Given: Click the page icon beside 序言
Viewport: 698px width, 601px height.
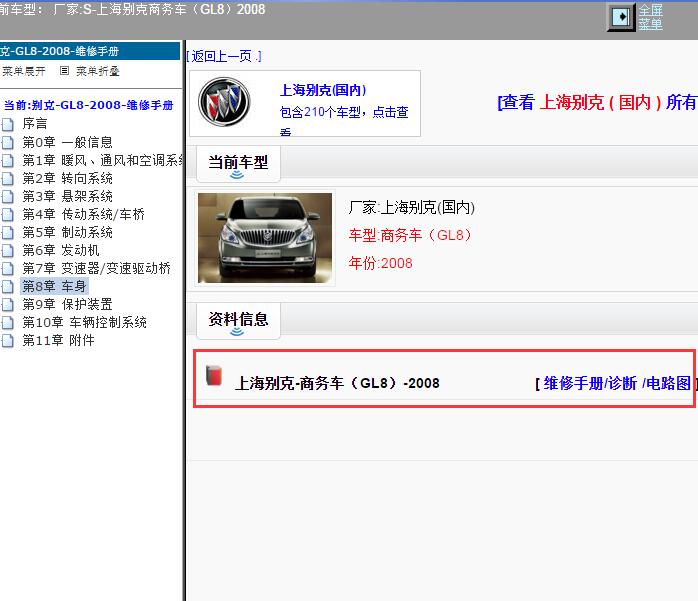Looking at the screenshot, I should click(x=8, y=124).
